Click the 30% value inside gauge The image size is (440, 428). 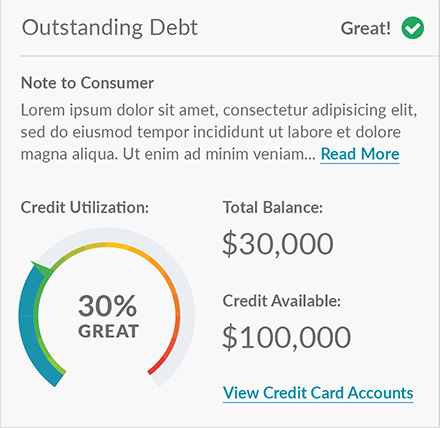click(107, 306)
